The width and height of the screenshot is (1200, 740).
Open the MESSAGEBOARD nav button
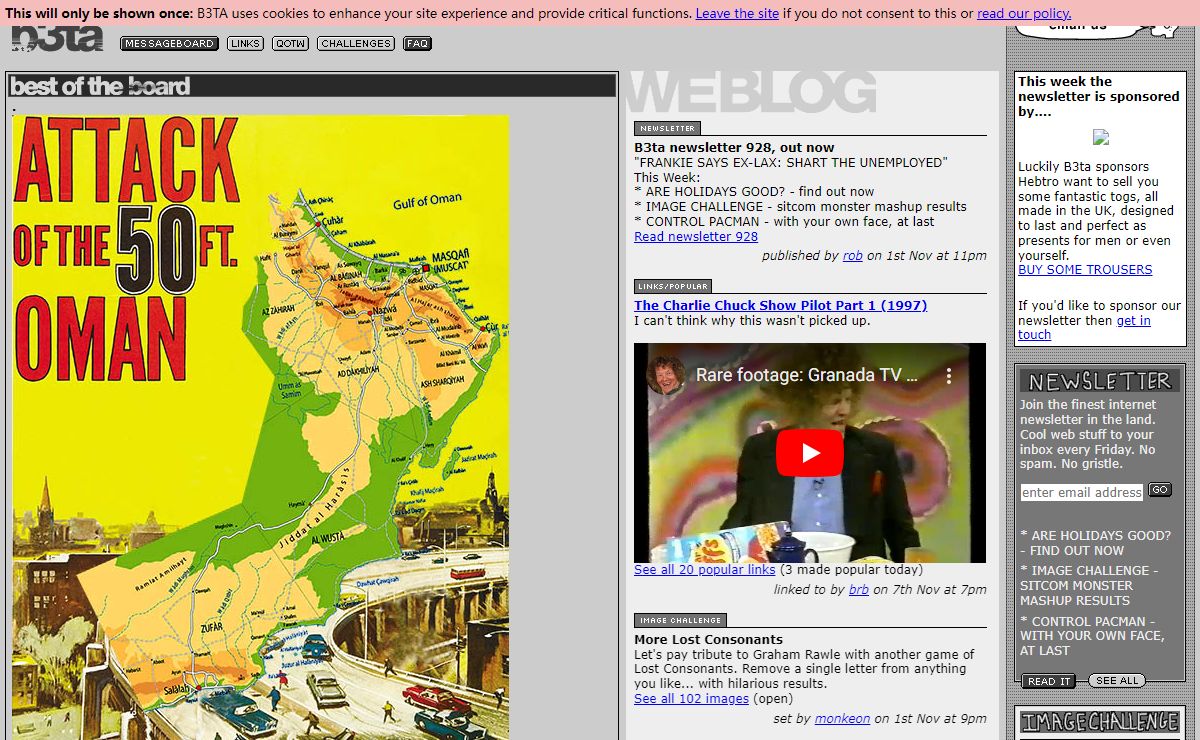[169, 44]
